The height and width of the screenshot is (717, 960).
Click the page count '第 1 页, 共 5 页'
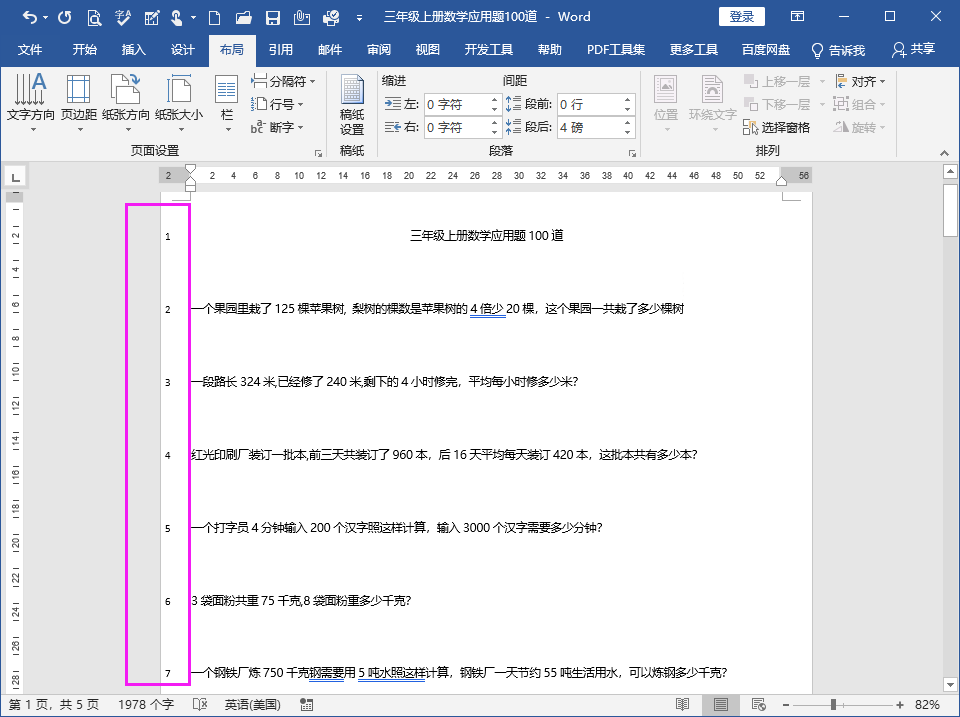point(54,705)
